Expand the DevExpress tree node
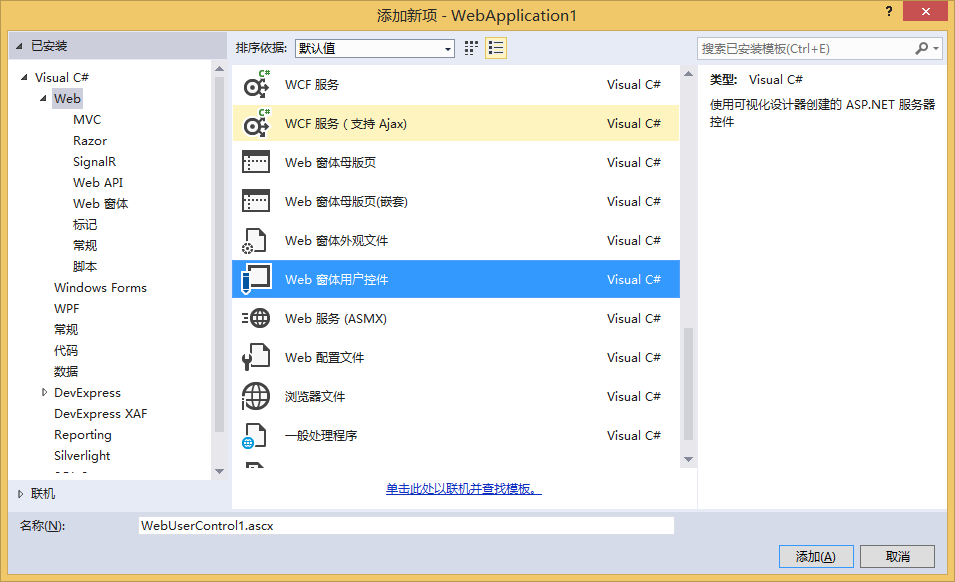Image resolution: width=955 pixels, height=582 pixels. (44, 393)
